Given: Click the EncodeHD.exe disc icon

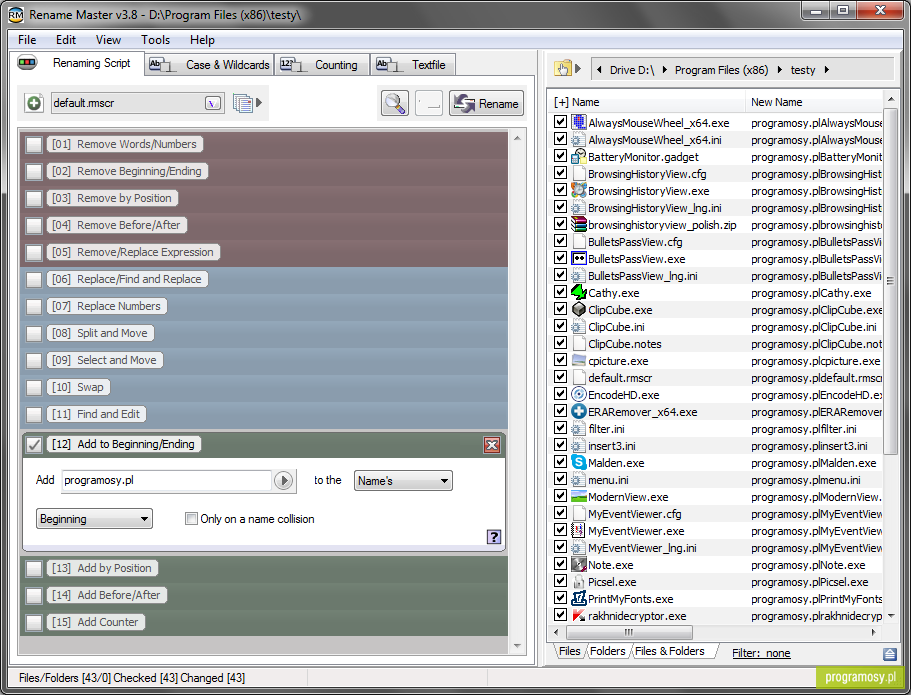Looking at the screenshot, I should [x=579, y=395].
